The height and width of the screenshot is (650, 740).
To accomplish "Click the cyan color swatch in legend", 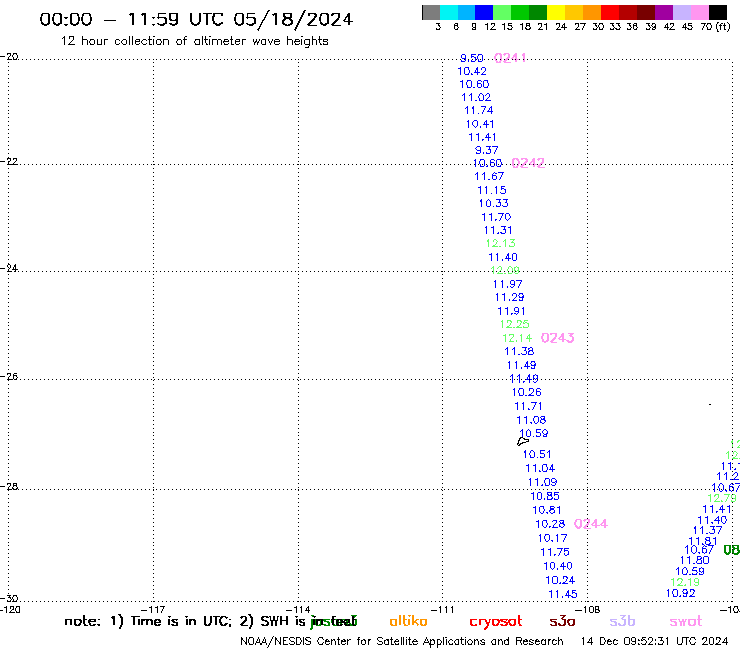I will coord(449,12).
